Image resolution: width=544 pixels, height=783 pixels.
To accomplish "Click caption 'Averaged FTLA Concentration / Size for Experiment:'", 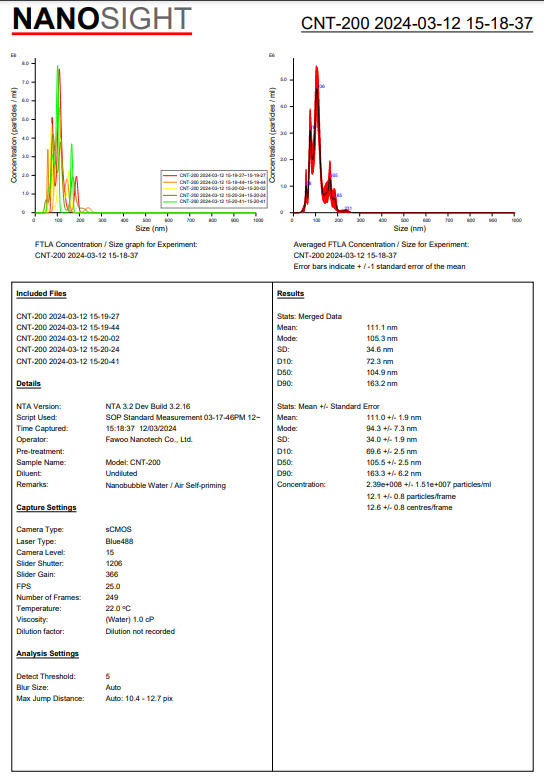I will pyautogui.click(x=381, y=244).
